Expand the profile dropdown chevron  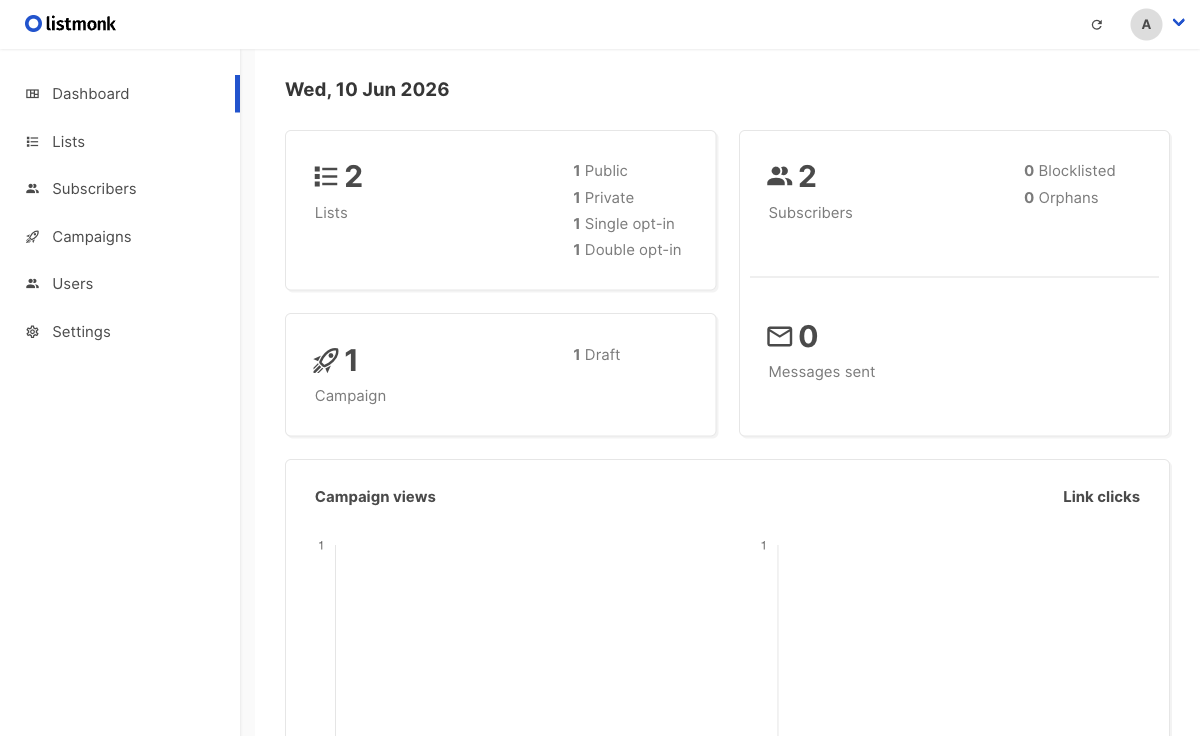1178,22
